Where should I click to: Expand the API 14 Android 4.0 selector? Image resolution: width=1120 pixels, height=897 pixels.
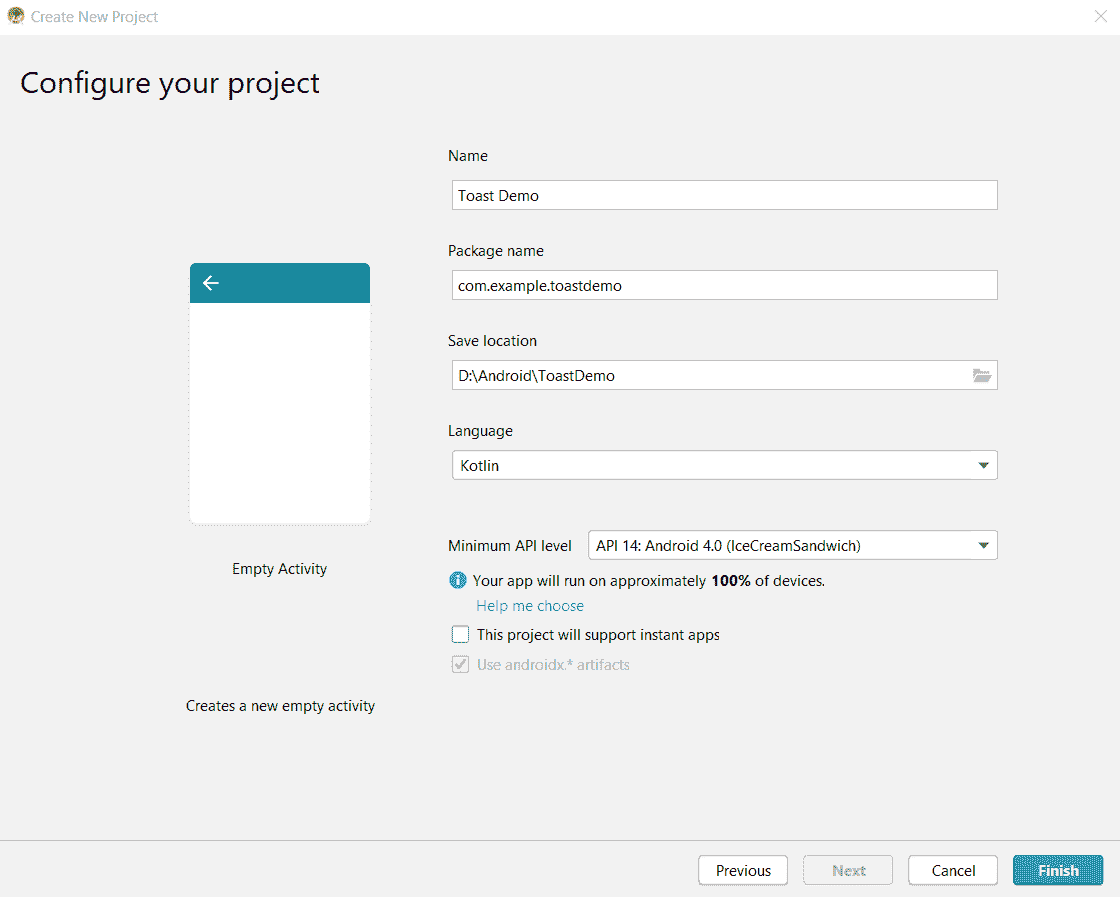point(792,545)
